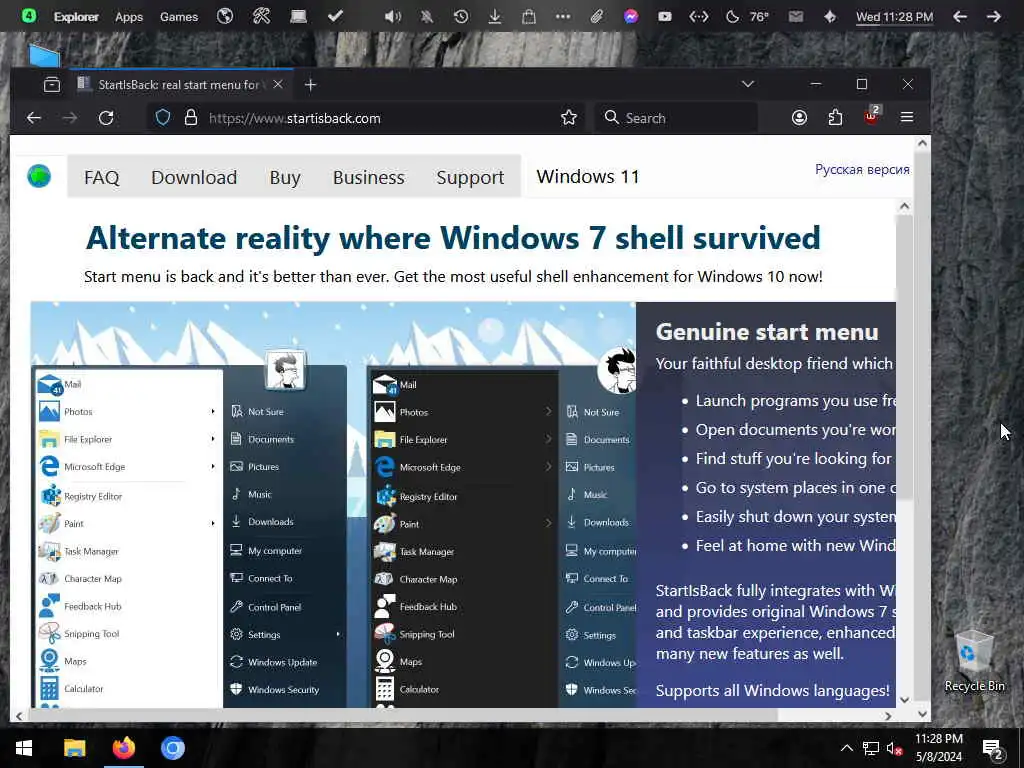Click the Wed 11:28 PM clock in top bar
Viewport: 1024px width, 768px height.
point(895,16)
